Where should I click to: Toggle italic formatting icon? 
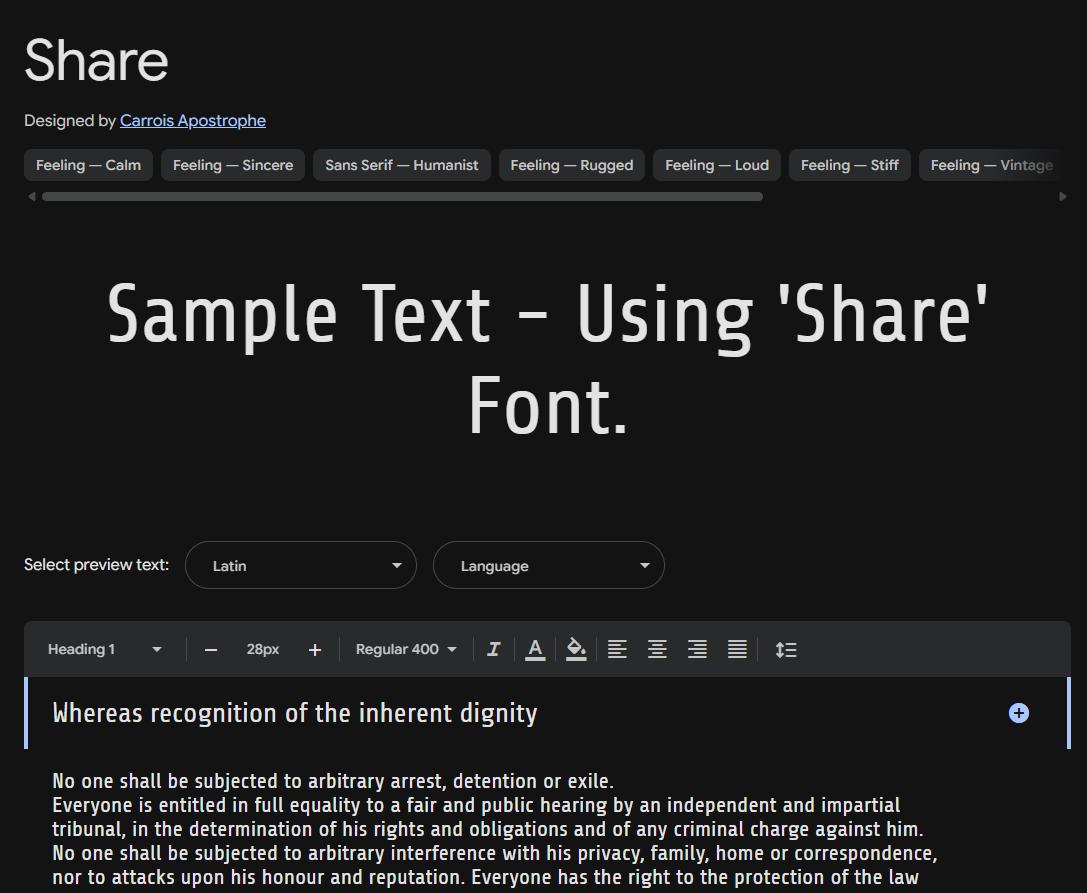click(x=494, y=649)
